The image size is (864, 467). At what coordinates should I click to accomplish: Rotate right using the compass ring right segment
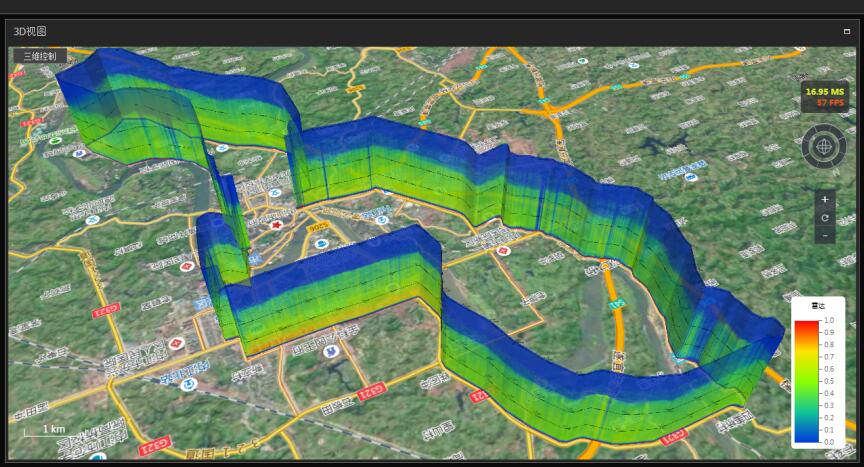coord(842,147)
